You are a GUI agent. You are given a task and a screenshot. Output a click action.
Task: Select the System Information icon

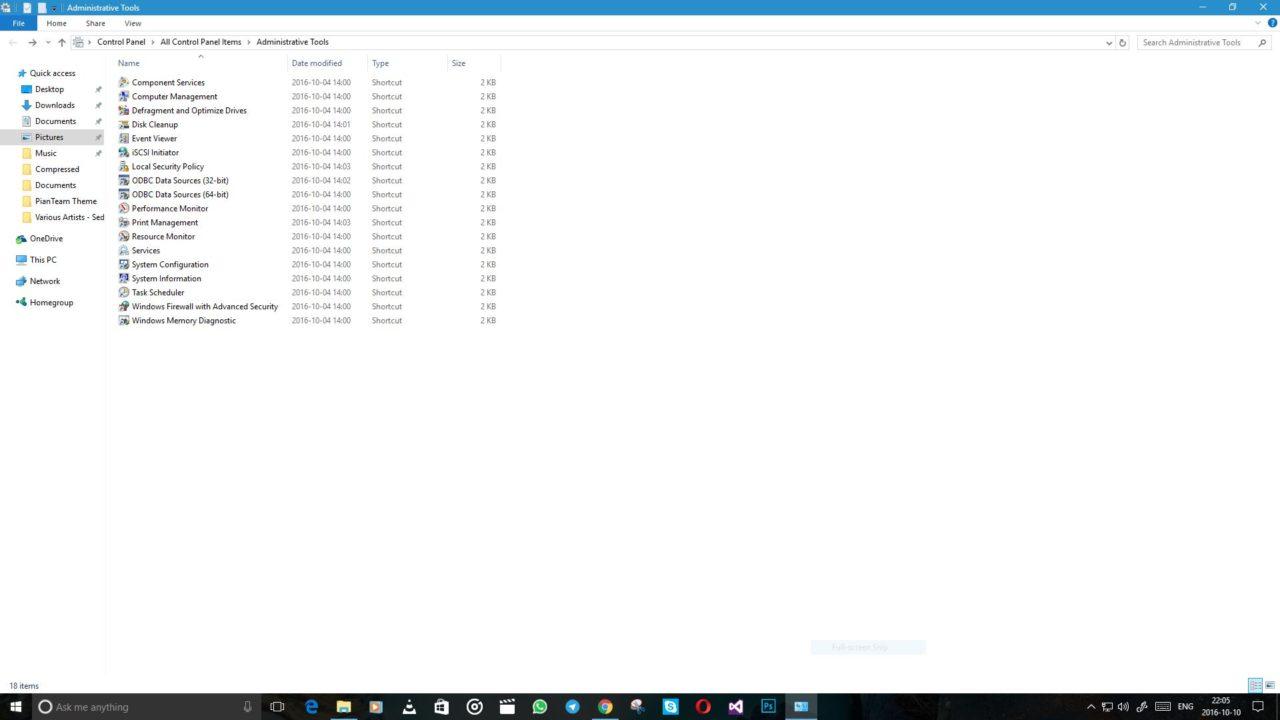(124, 278)
